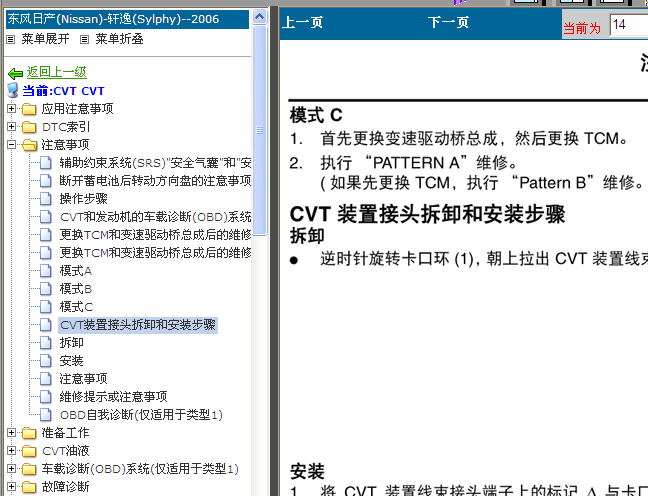This screenshot has width=648, height=496.
Task: Open 断开蓄电池后转动方向盘的注意事项 item
Action: 155,181
